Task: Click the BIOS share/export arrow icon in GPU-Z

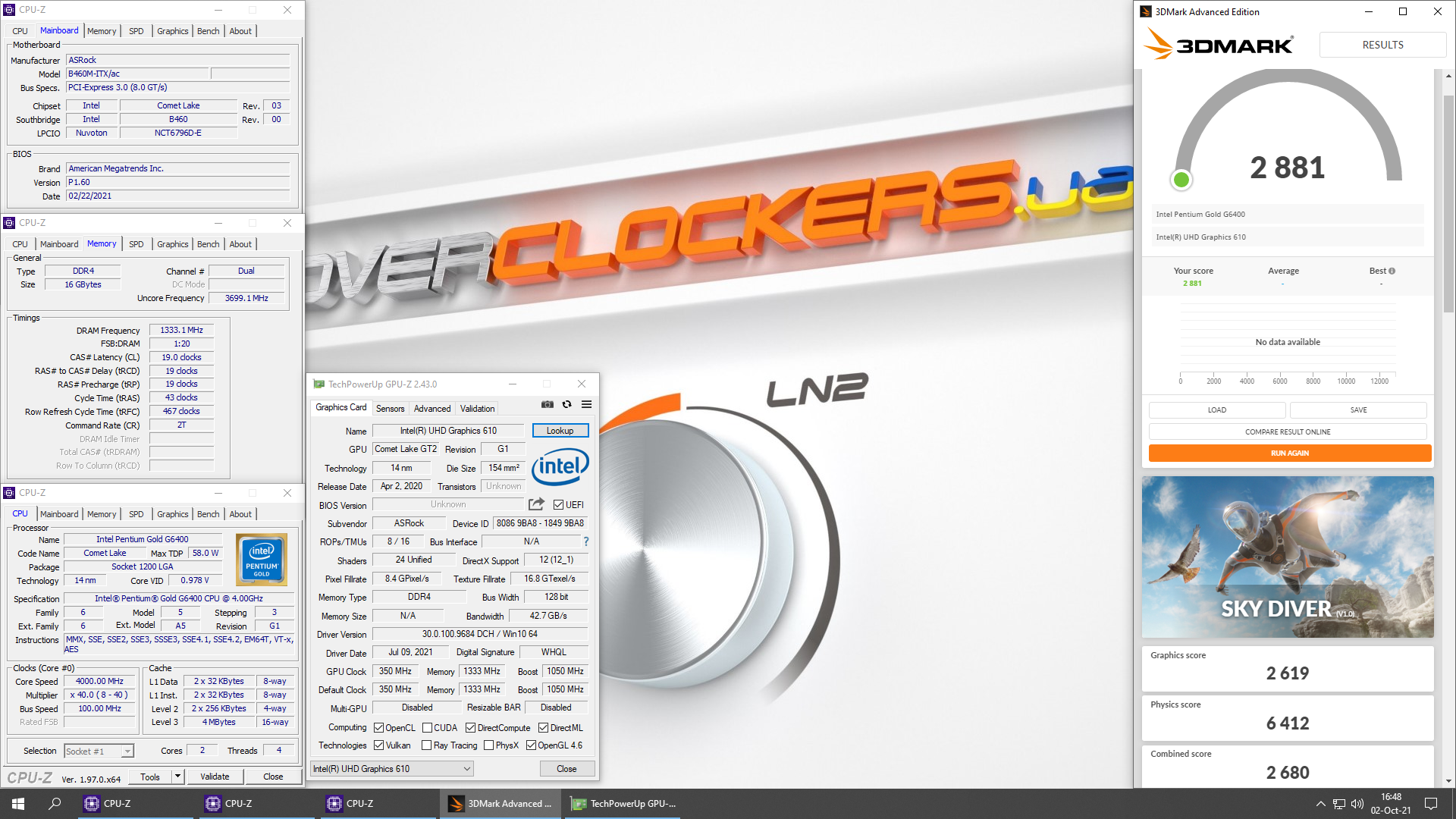Action: pyautogui.click(x=536, y=504)
